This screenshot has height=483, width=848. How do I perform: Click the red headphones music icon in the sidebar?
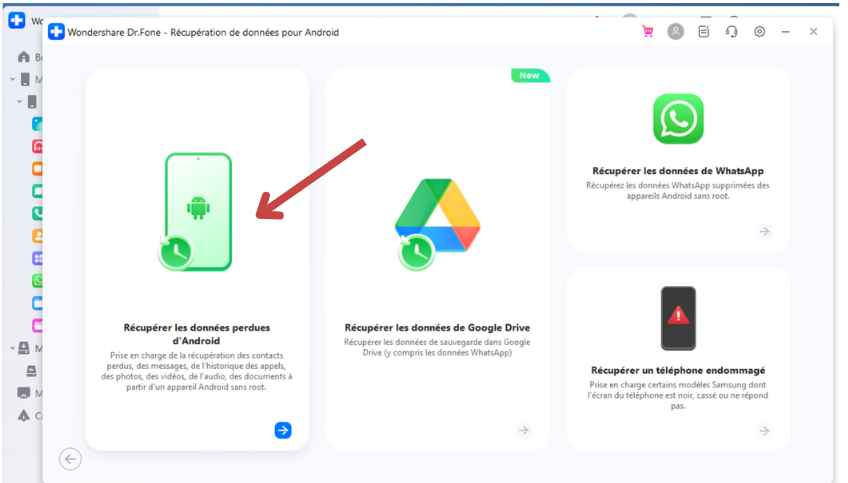pyautogui.click(x=37, y=146)
